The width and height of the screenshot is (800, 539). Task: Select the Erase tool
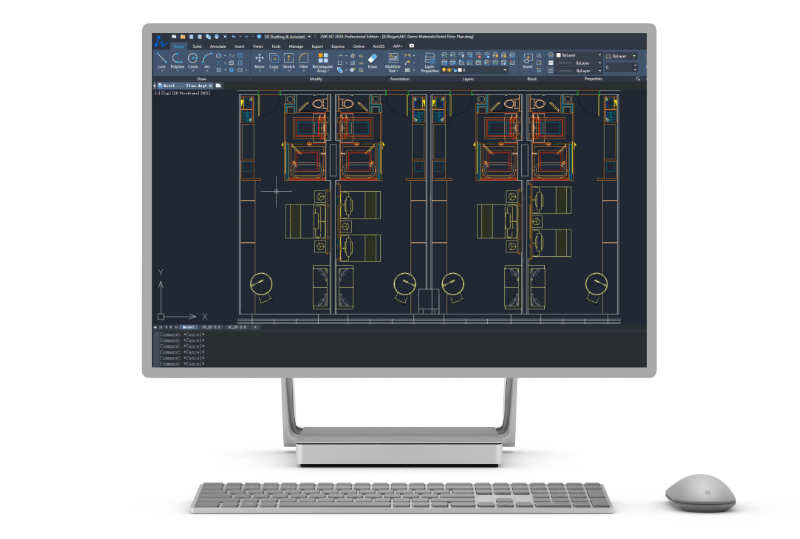point(372,60)
